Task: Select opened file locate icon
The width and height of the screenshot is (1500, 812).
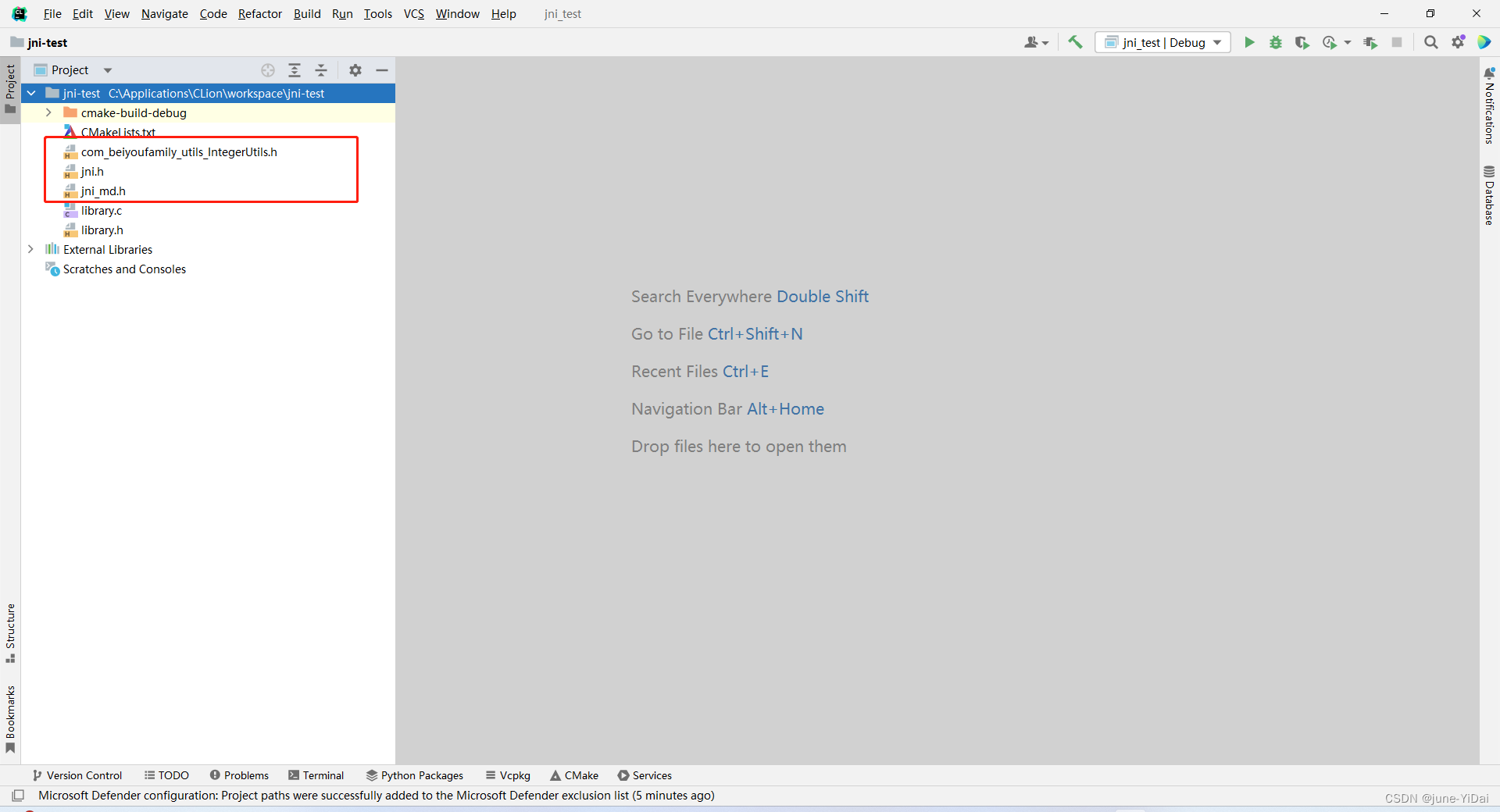Action: (268, 70)
